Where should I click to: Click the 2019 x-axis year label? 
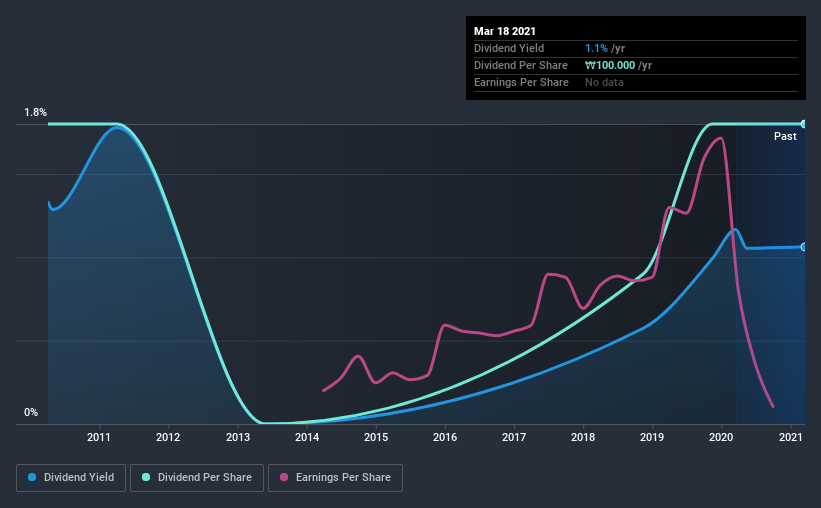point(652,437)
